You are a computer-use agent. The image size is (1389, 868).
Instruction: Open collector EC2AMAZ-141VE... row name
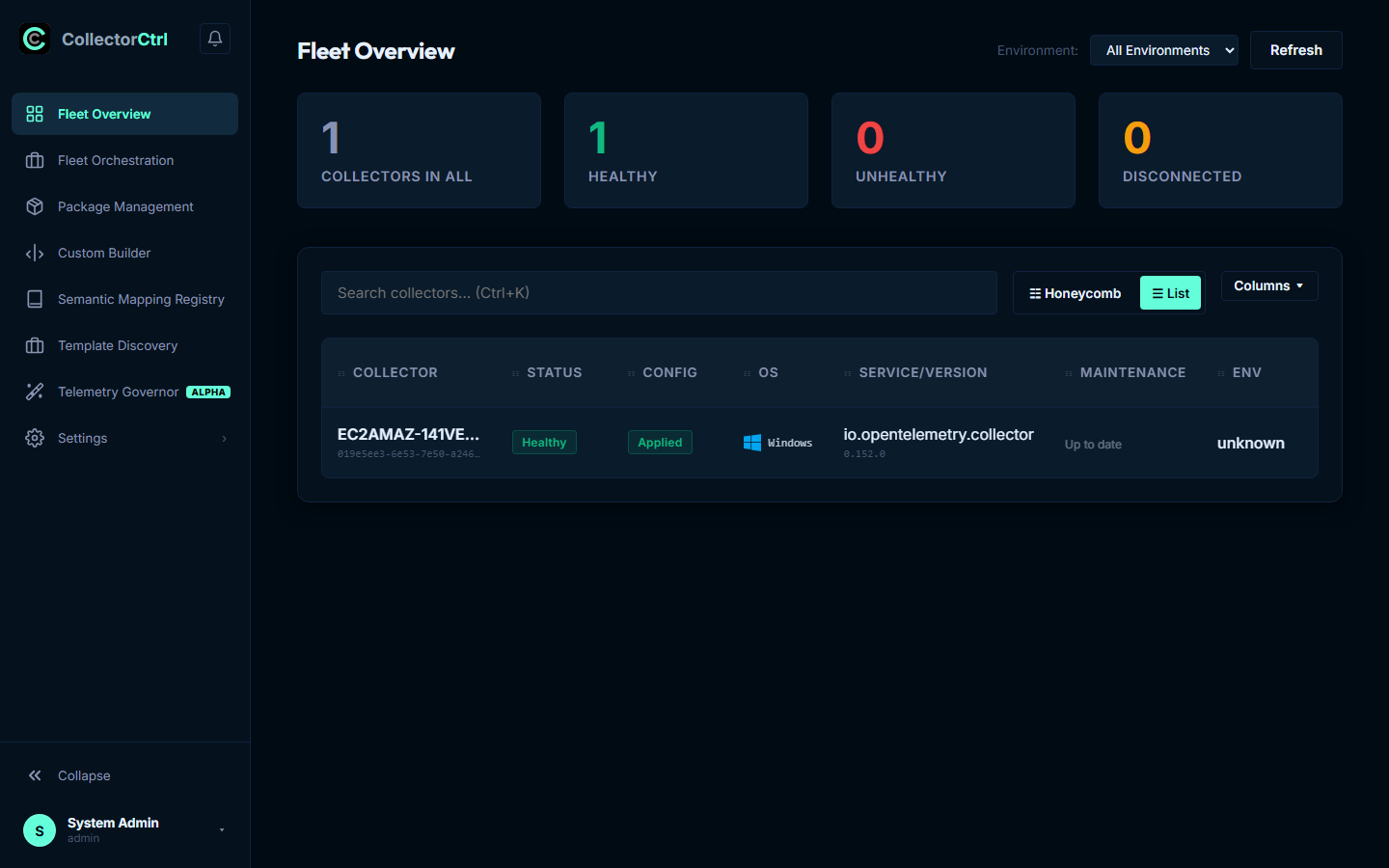[x=408, y=434]
